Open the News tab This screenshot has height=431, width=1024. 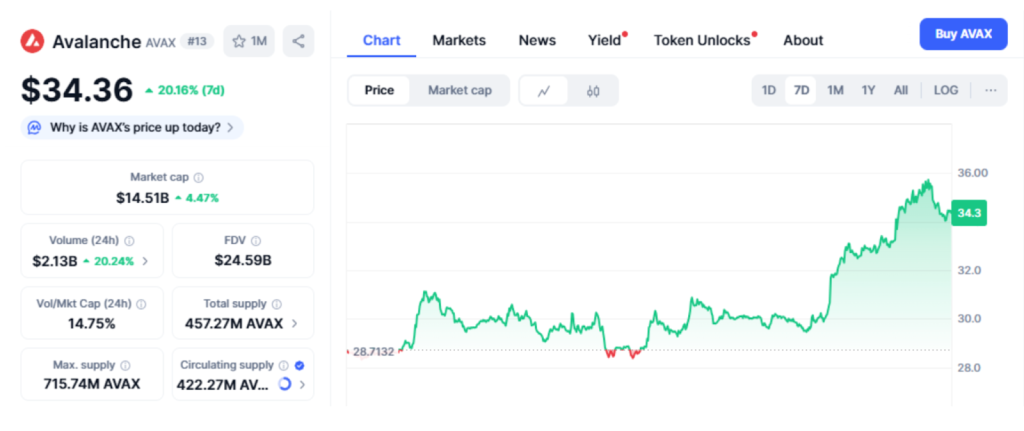pos(537,40)
